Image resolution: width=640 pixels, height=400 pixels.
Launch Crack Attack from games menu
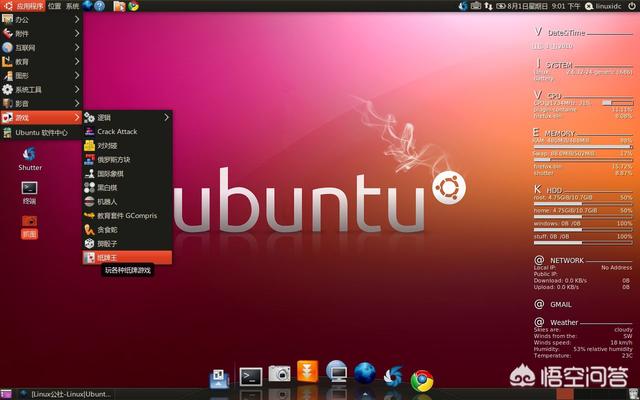click(127, 131)
